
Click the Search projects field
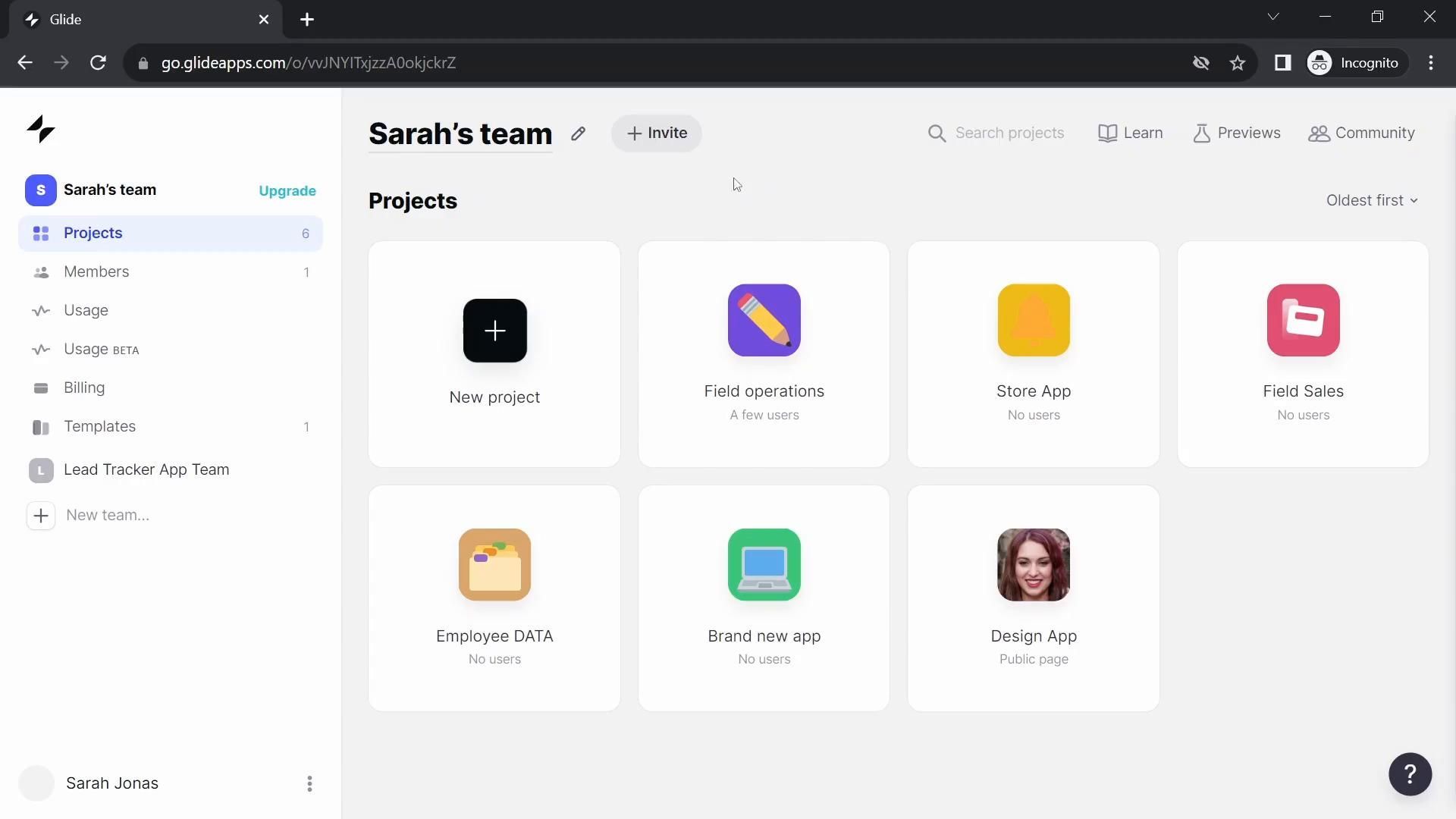pos(1009,133)
